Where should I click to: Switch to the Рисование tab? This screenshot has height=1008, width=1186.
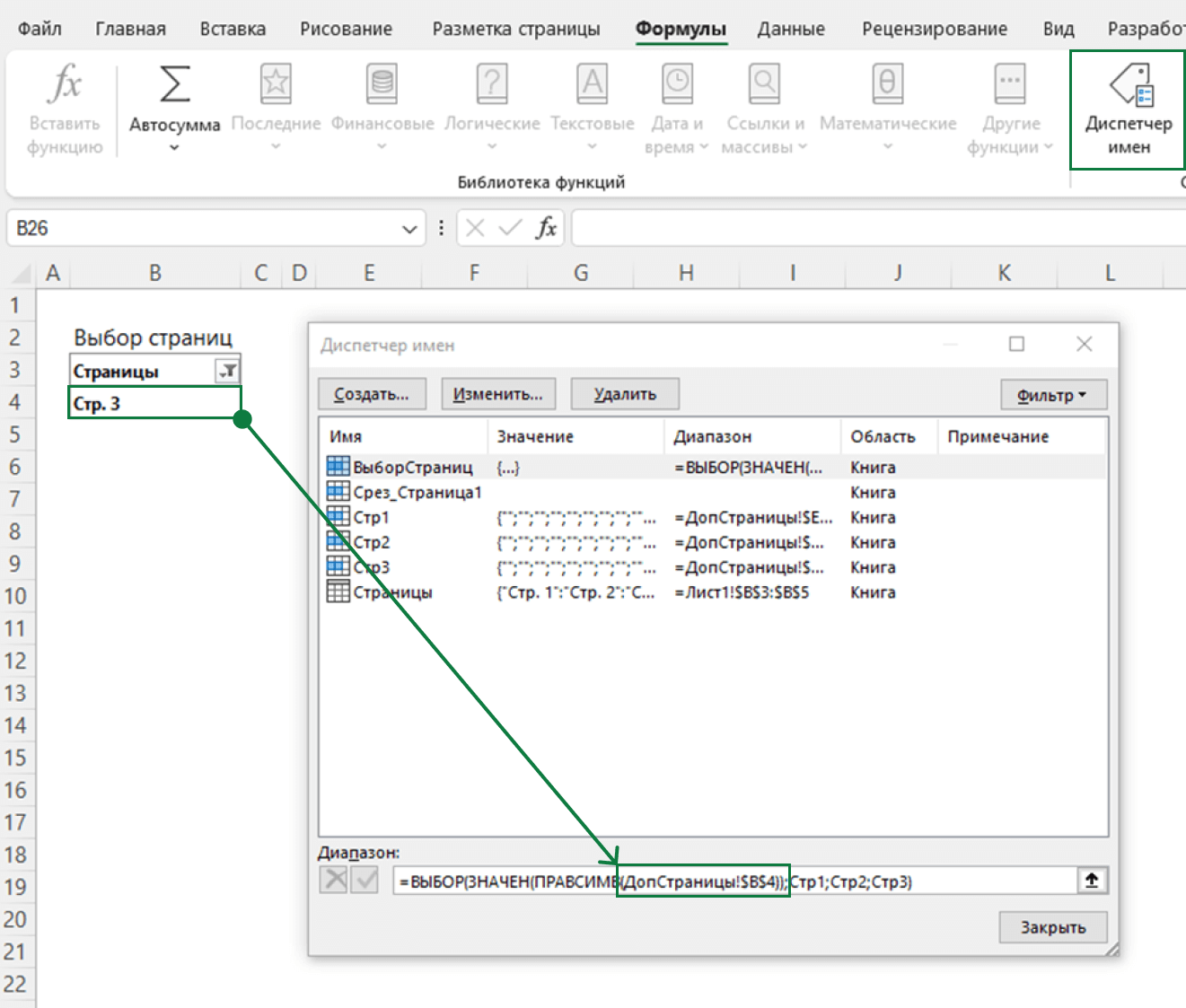pyautogui.click(x=346, y=29)
